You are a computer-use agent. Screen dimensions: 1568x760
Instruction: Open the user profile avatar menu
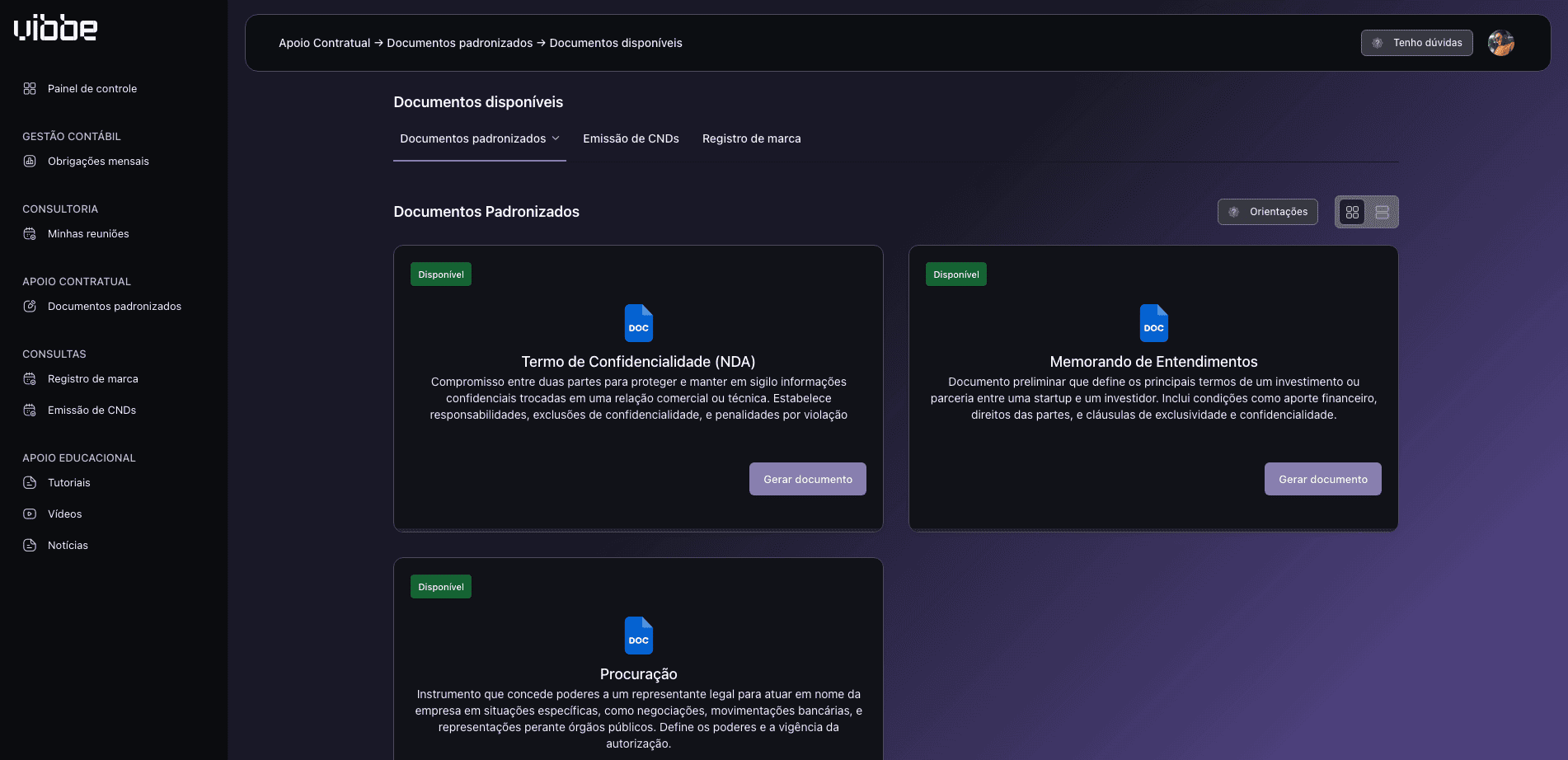click(x=1500, y=43)
